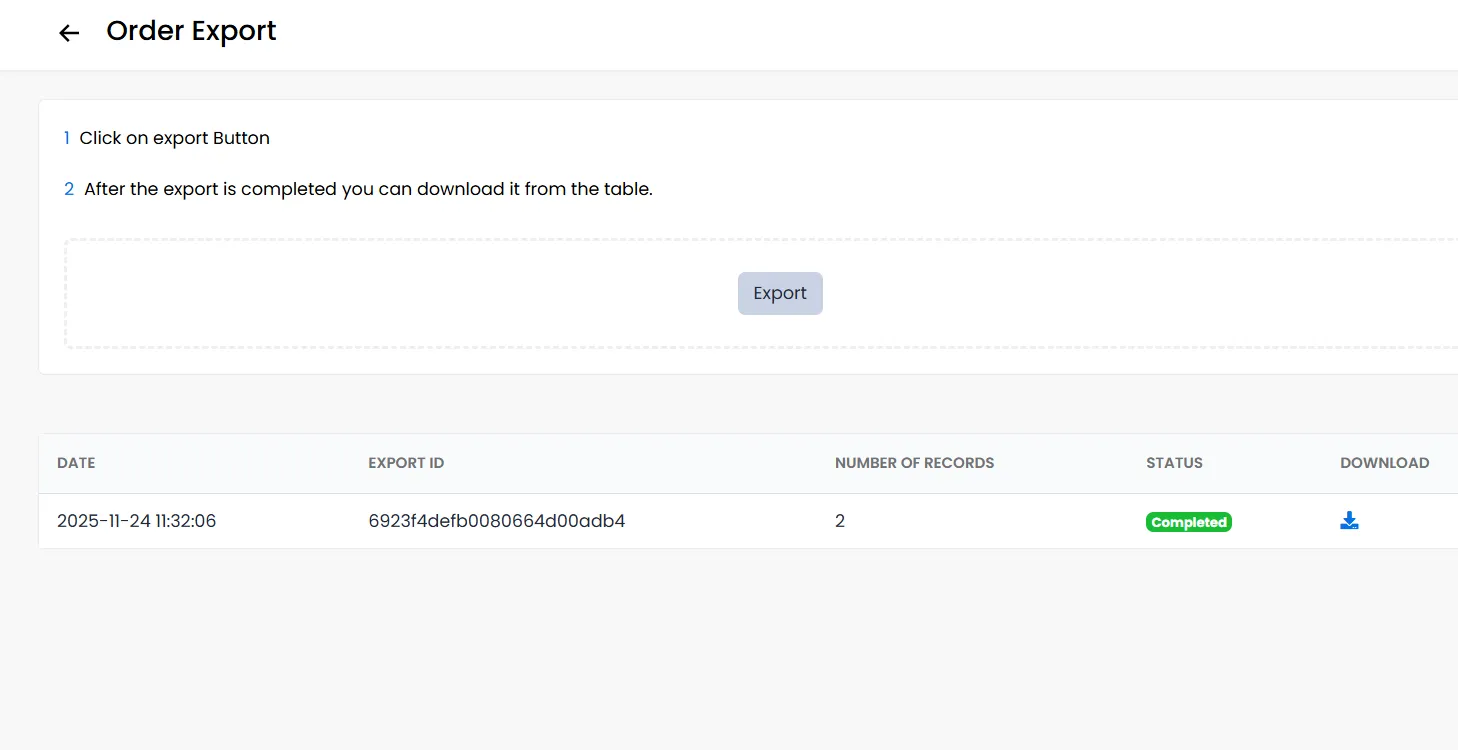This screenshot has height=750, width=1458.
Task: Click the blue step number 2
Action: point(69,189)
